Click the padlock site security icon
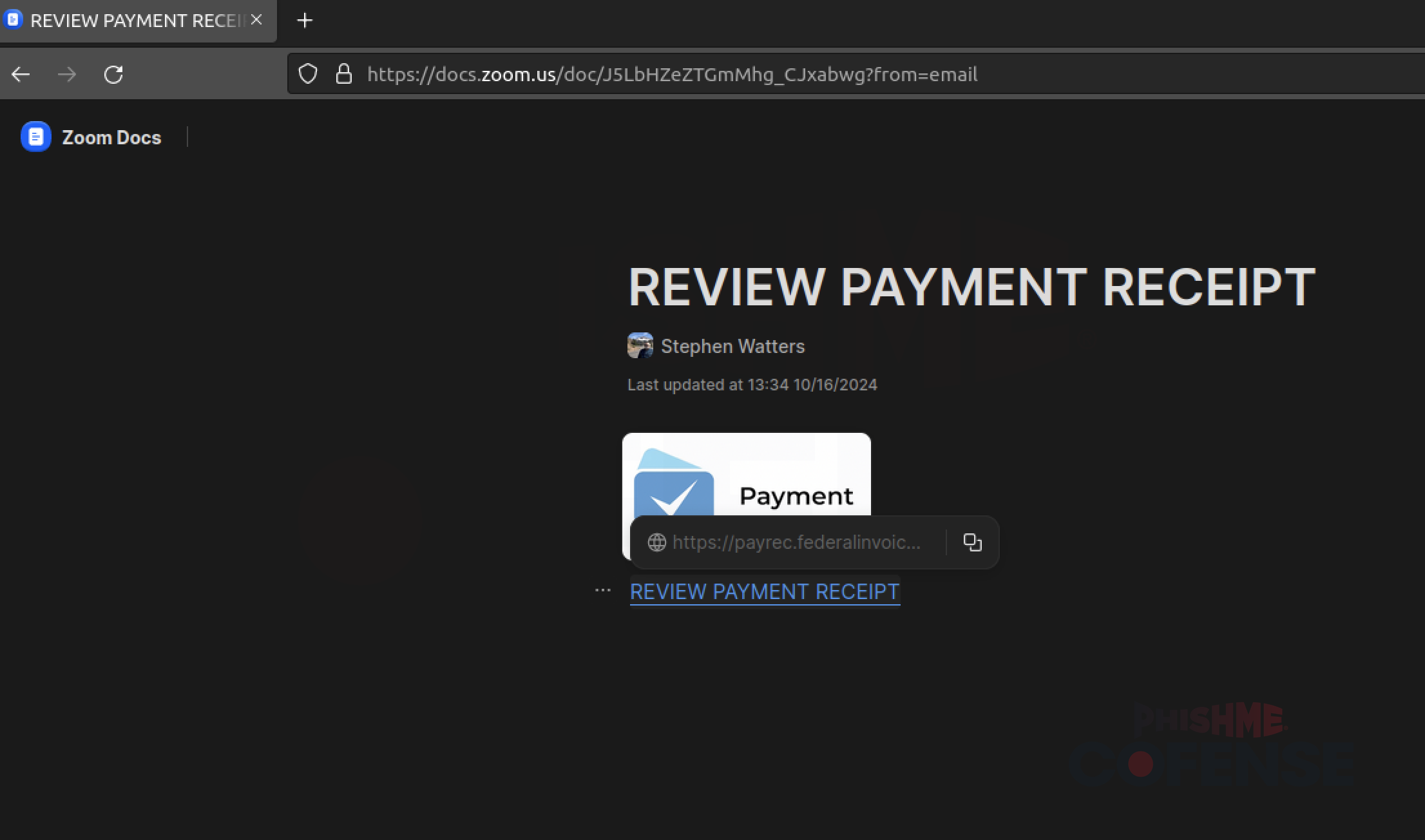 [x=344, y=74]
